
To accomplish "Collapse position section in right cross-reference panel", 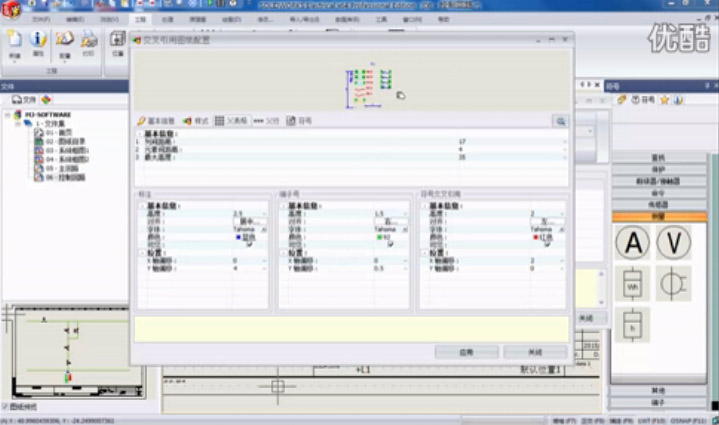I will click(x=425, y=253).
